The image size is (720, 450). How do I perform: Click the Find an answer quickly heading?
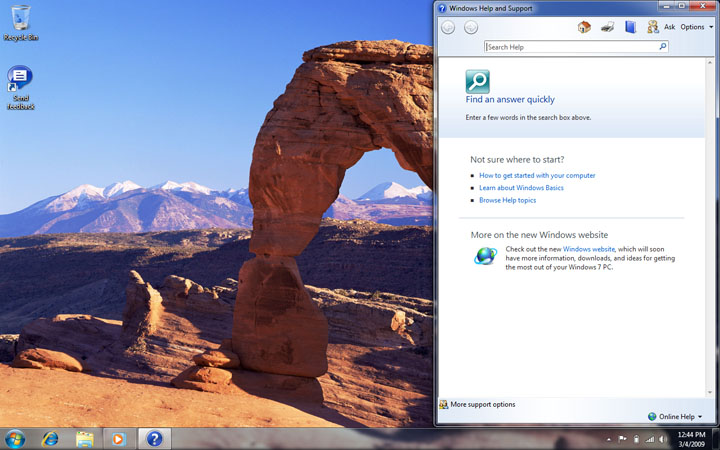click(x=510, y=100)
